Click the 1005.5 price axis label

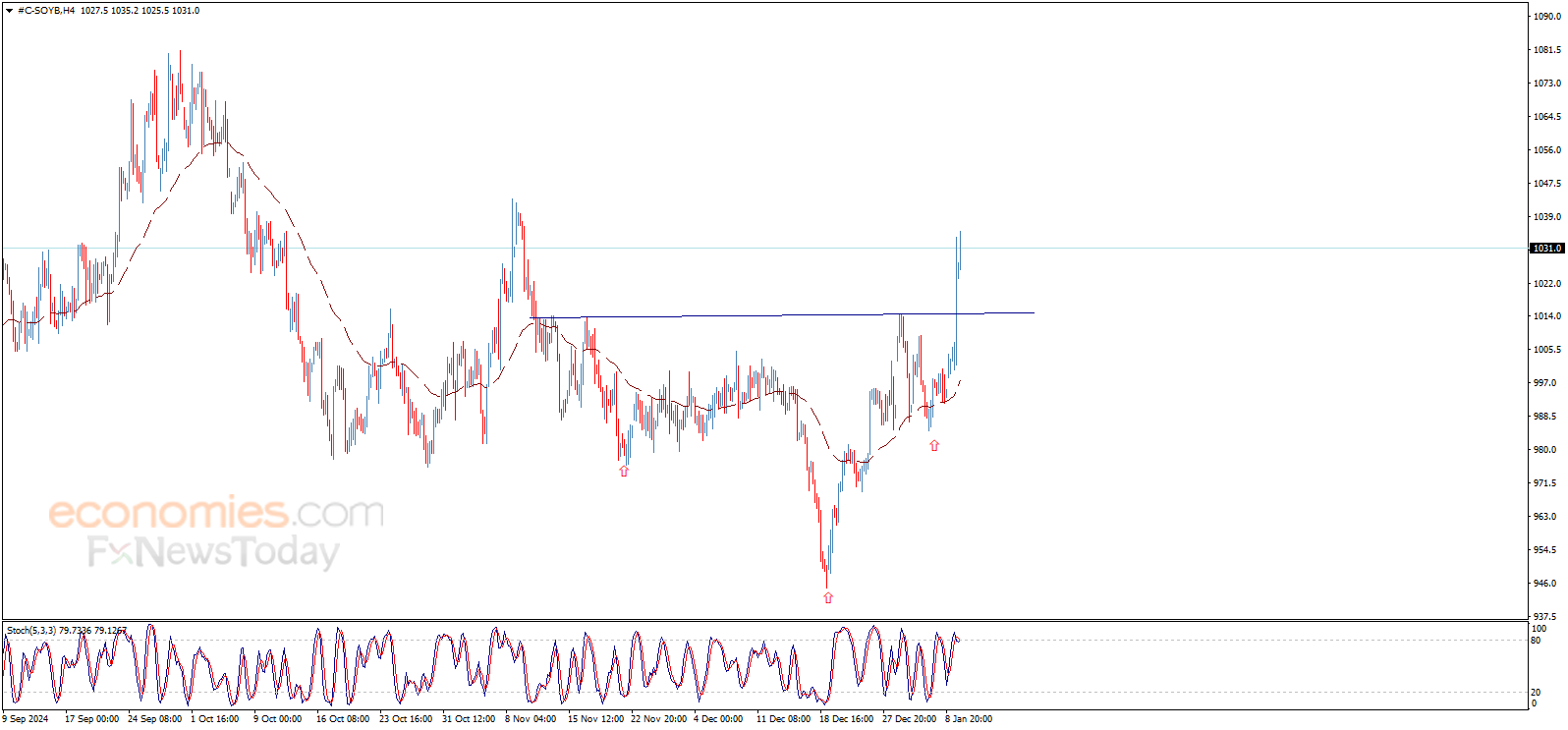[x=1547, y=350]
